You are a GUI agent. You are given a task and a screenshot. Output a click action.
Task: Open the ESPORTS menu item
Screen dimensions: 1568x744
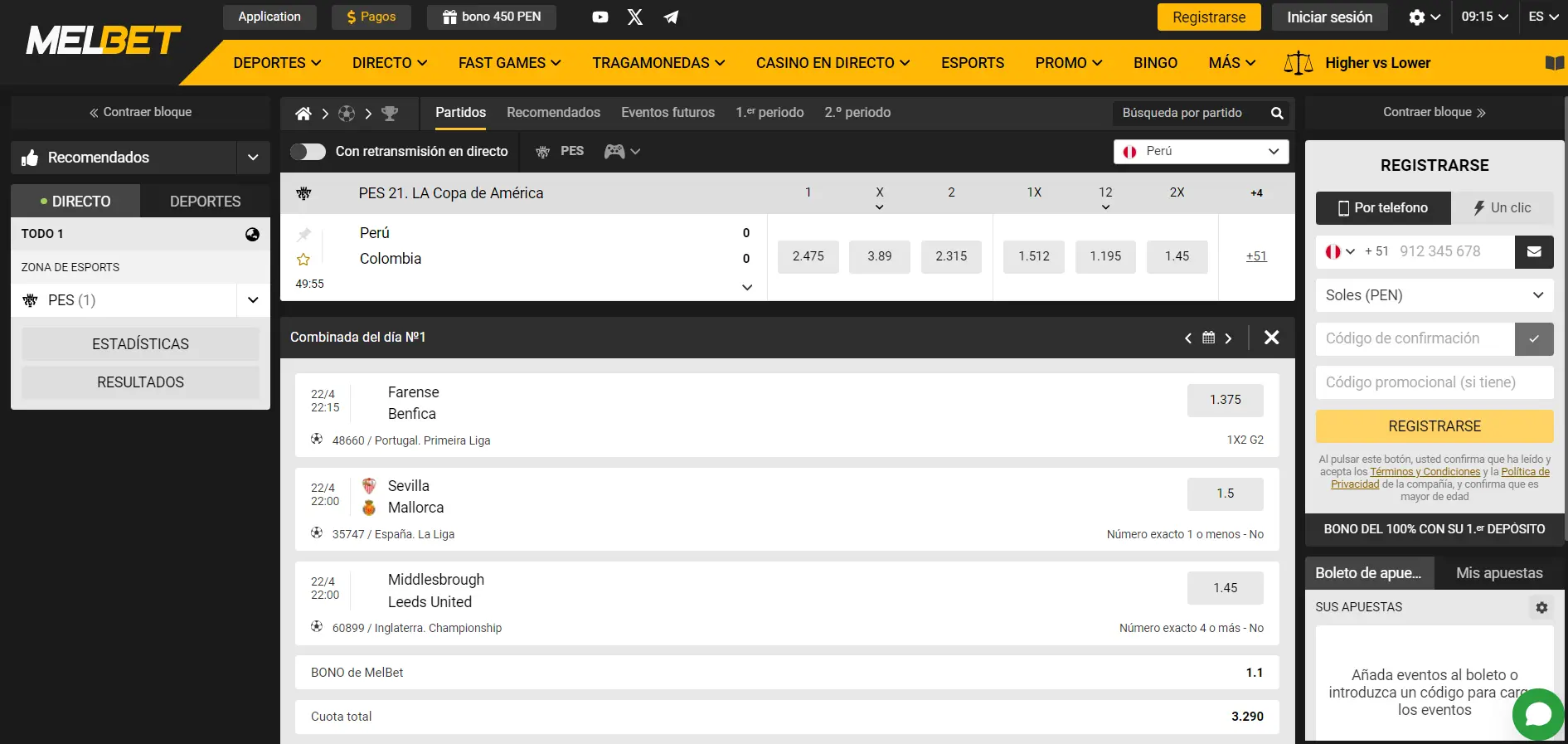[972, 63]
